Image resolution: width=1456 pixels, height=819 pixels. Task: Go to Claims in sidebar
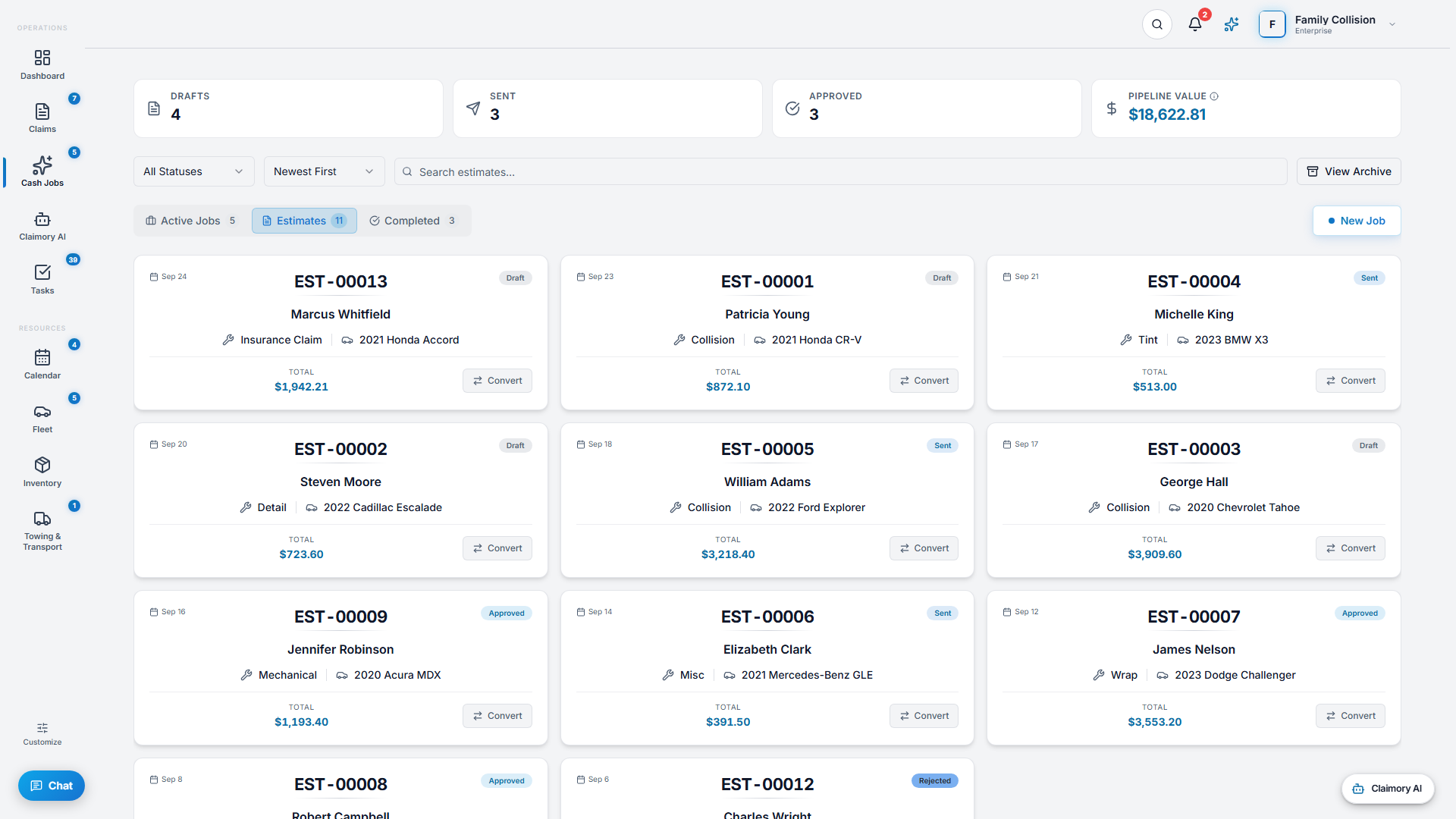pos(42,118)
